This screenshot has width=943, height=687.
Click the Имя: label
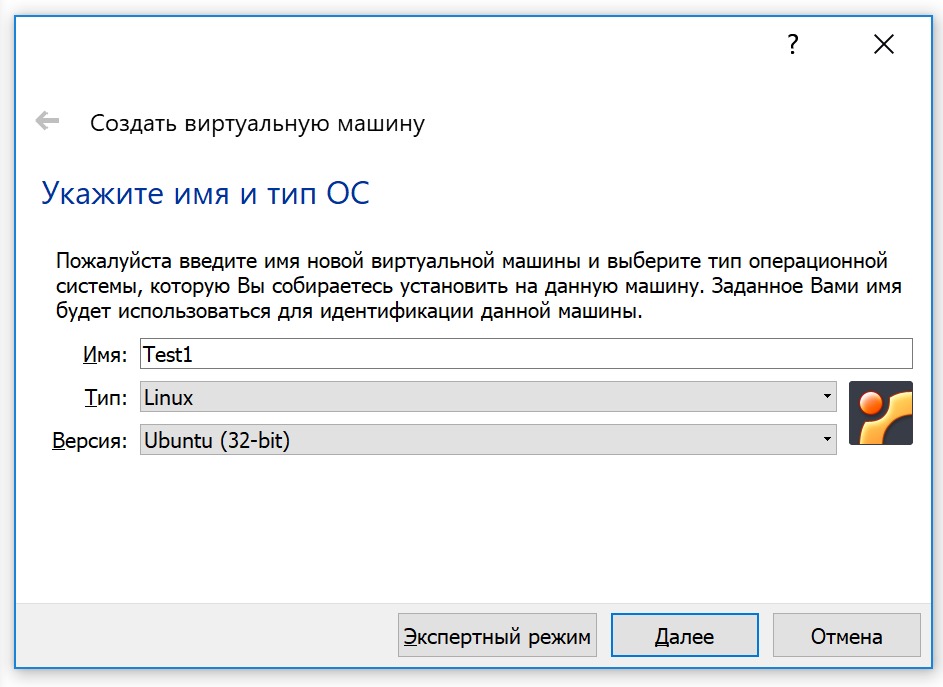coord(105,355)
